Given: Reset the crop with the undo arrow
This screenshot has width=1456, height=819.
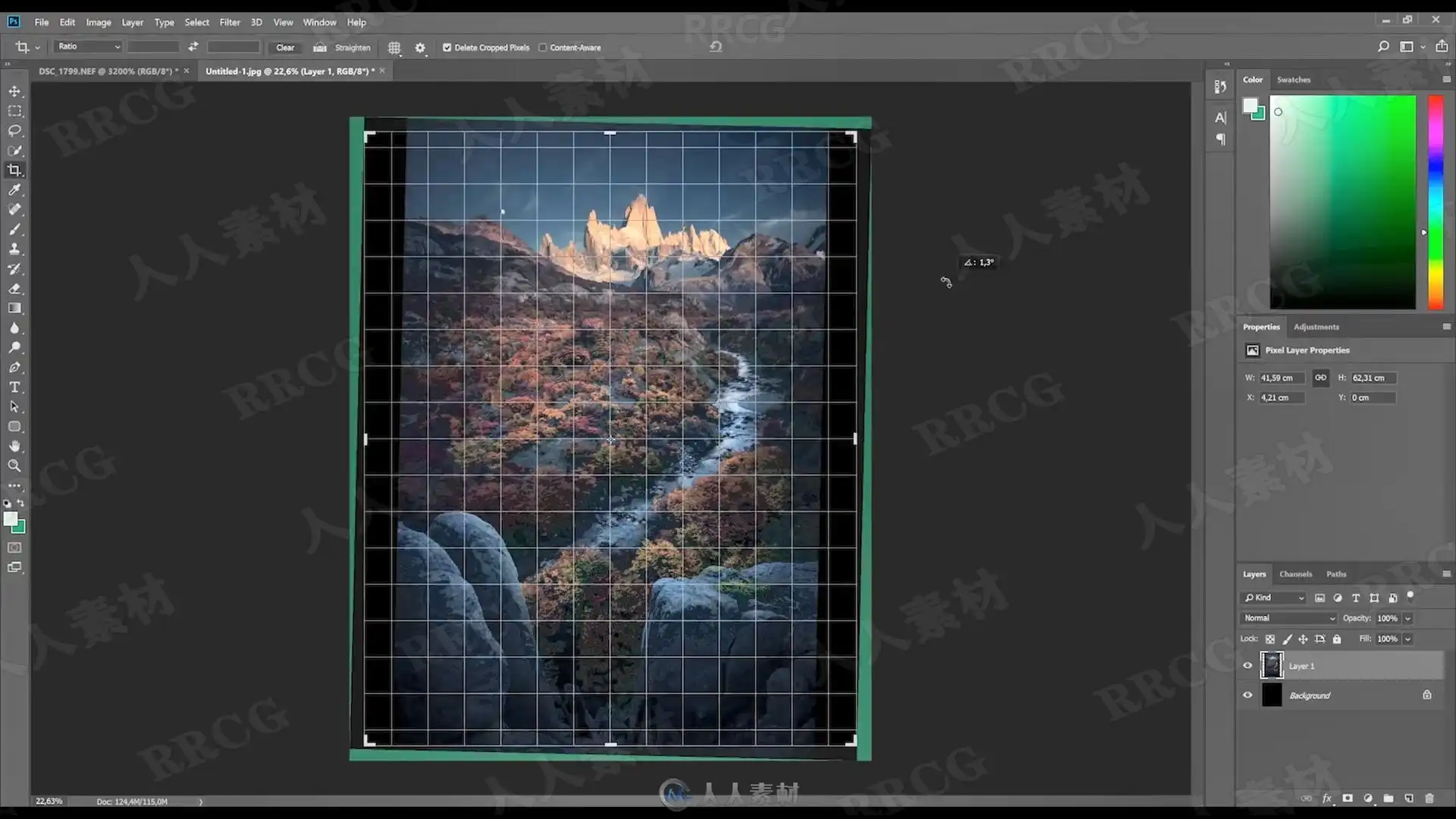Looking at the screenshot, I should (x=715, y=47).
